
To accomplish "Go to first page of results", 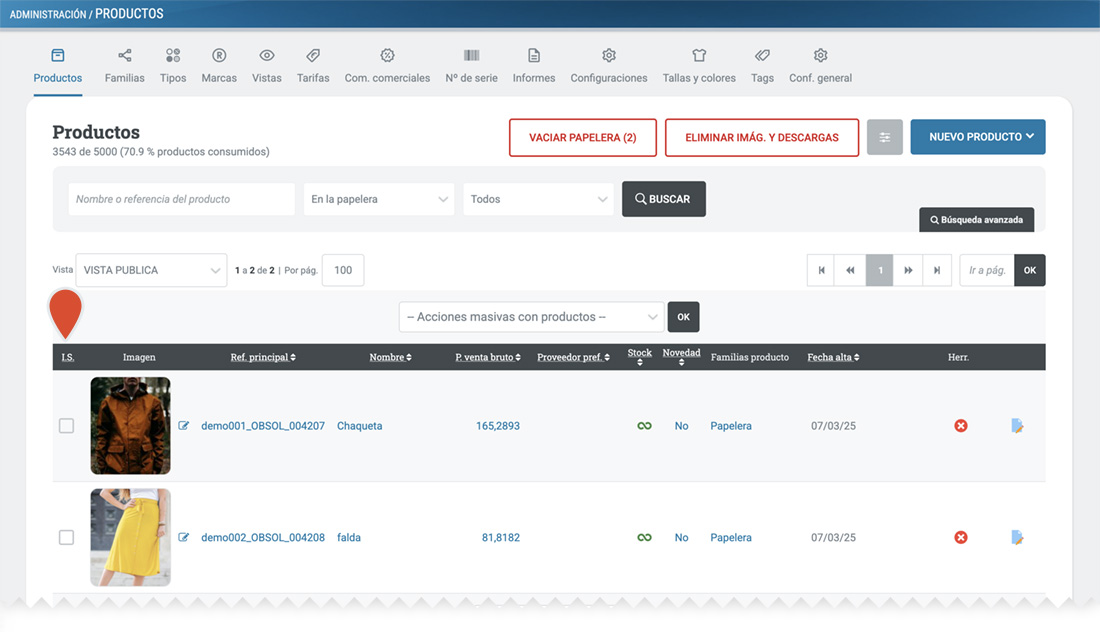I will pos(821,270).
